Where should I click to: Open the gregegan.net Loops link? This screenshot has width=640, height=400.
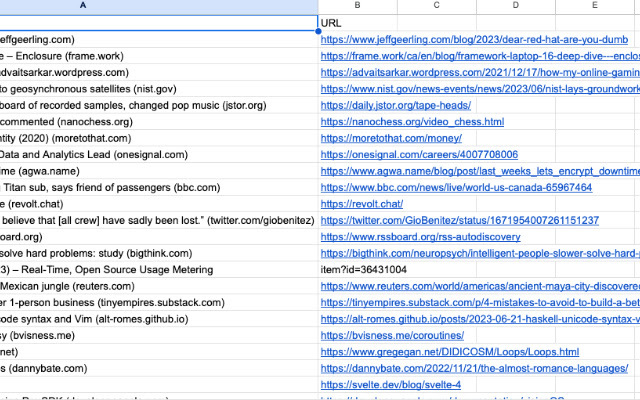[450, 352]
